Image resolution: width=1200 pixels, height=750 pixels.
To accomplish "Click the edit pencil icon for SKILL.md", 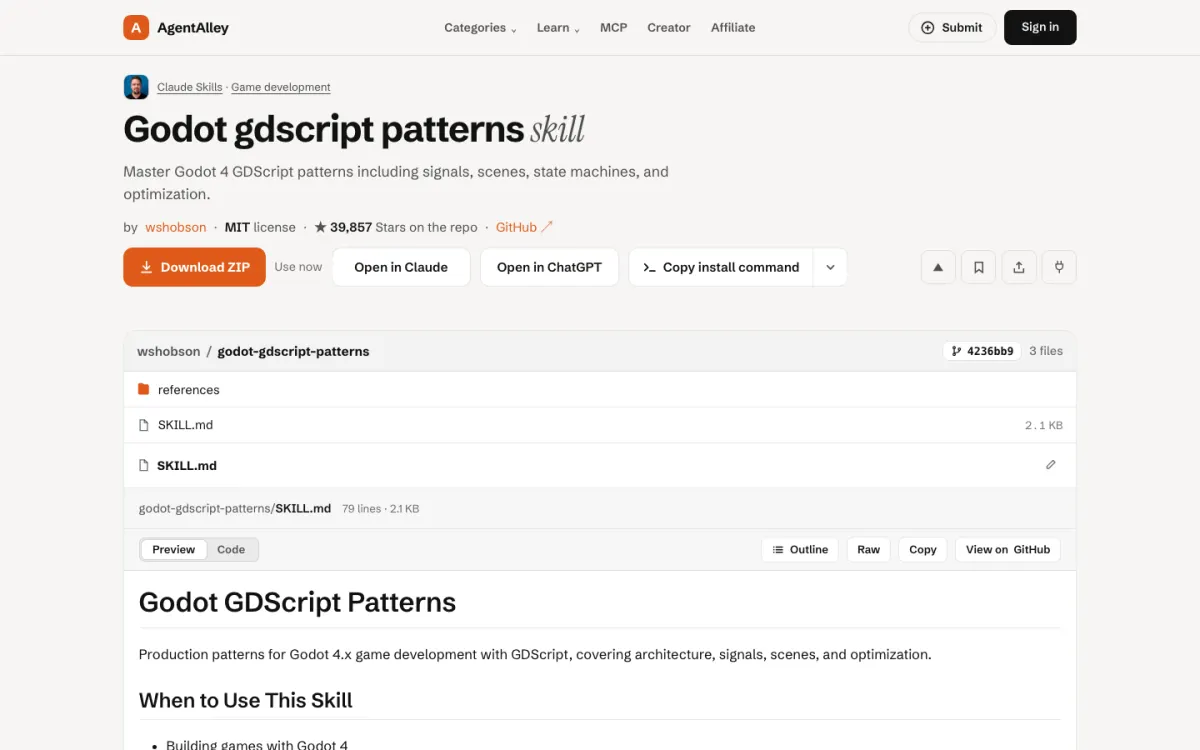I will (x=1051, y=465).
